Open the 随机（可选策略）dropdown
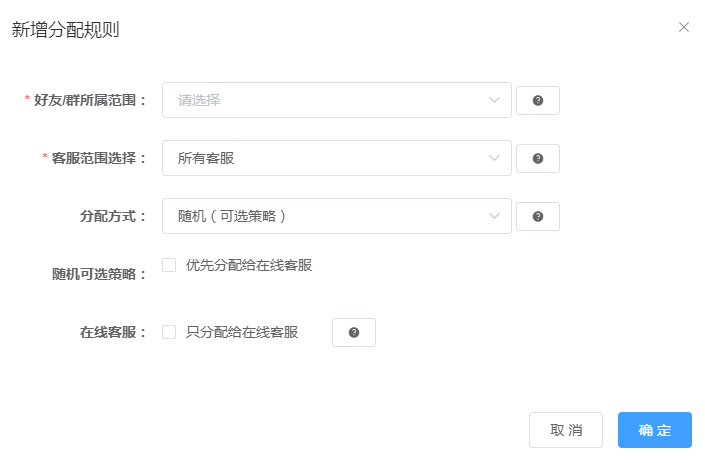The width and height of the screenshot is (705, 463). (320, 216)
